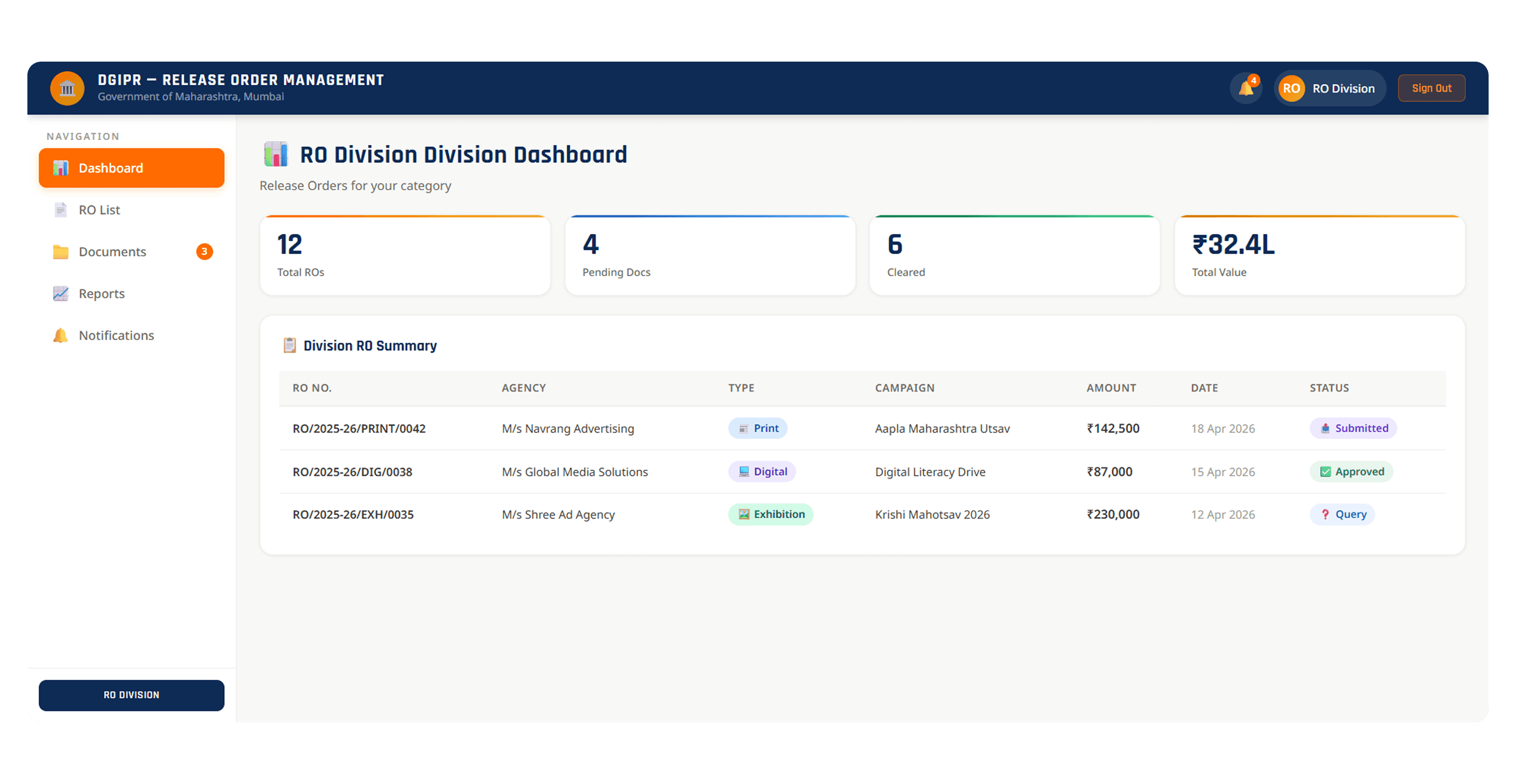Click the clipboard icon by Division RO Summary
This screenshot has height=784, width=1516.
(289, 345)
